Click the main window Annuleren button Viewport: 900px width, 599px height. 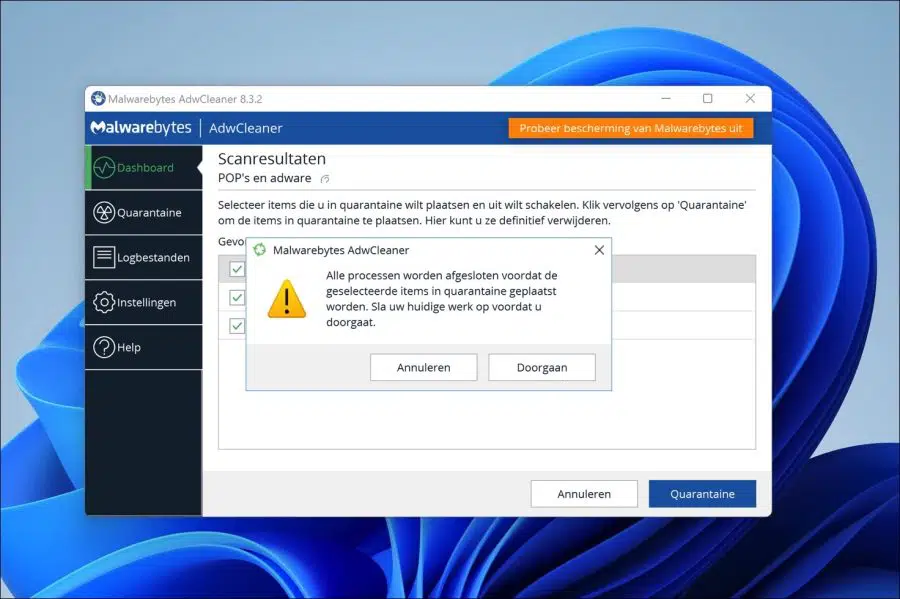click(x=584, y=493)
